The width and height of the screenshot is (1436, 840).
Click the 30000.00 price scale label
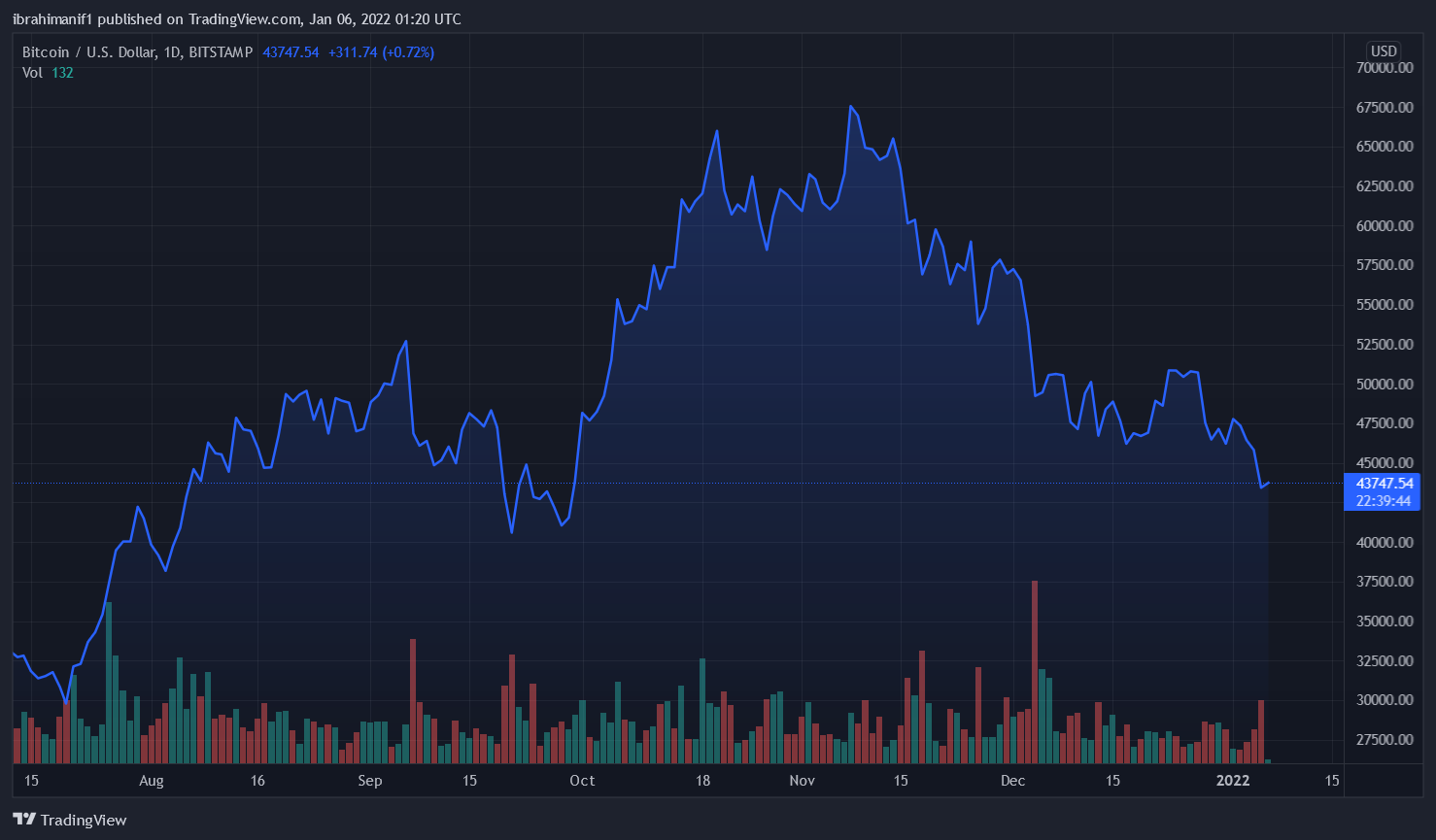coord(1385,700)
